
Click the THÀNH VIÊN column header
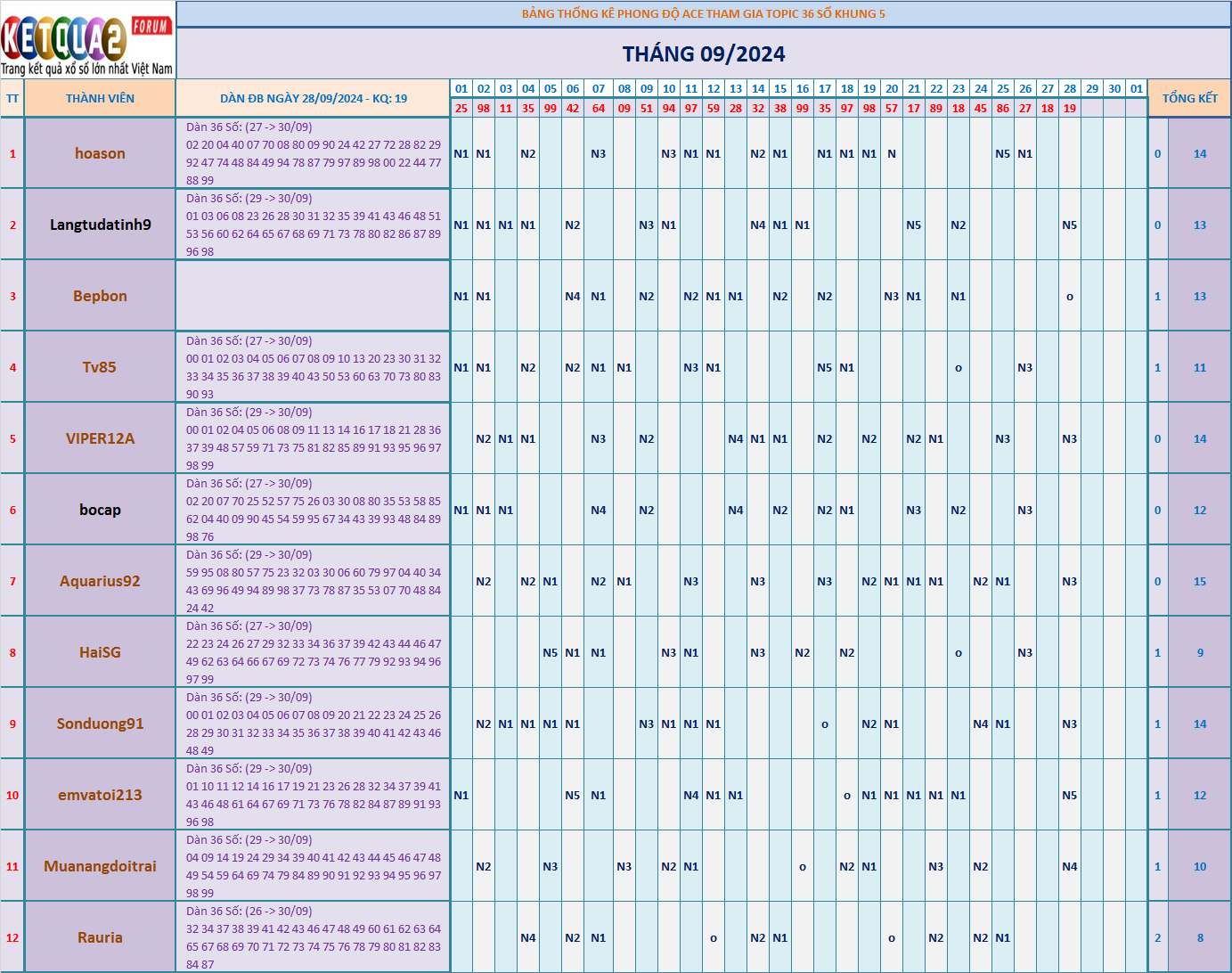pyautogui.click(x=100, y=99)
